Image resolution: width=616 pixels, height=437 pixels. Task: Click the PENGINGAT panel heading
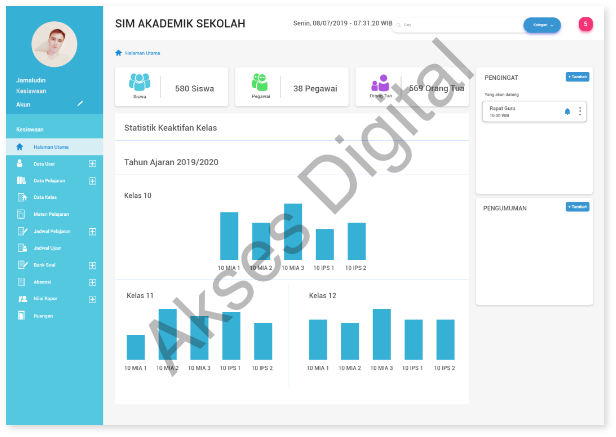coord(501,78)
